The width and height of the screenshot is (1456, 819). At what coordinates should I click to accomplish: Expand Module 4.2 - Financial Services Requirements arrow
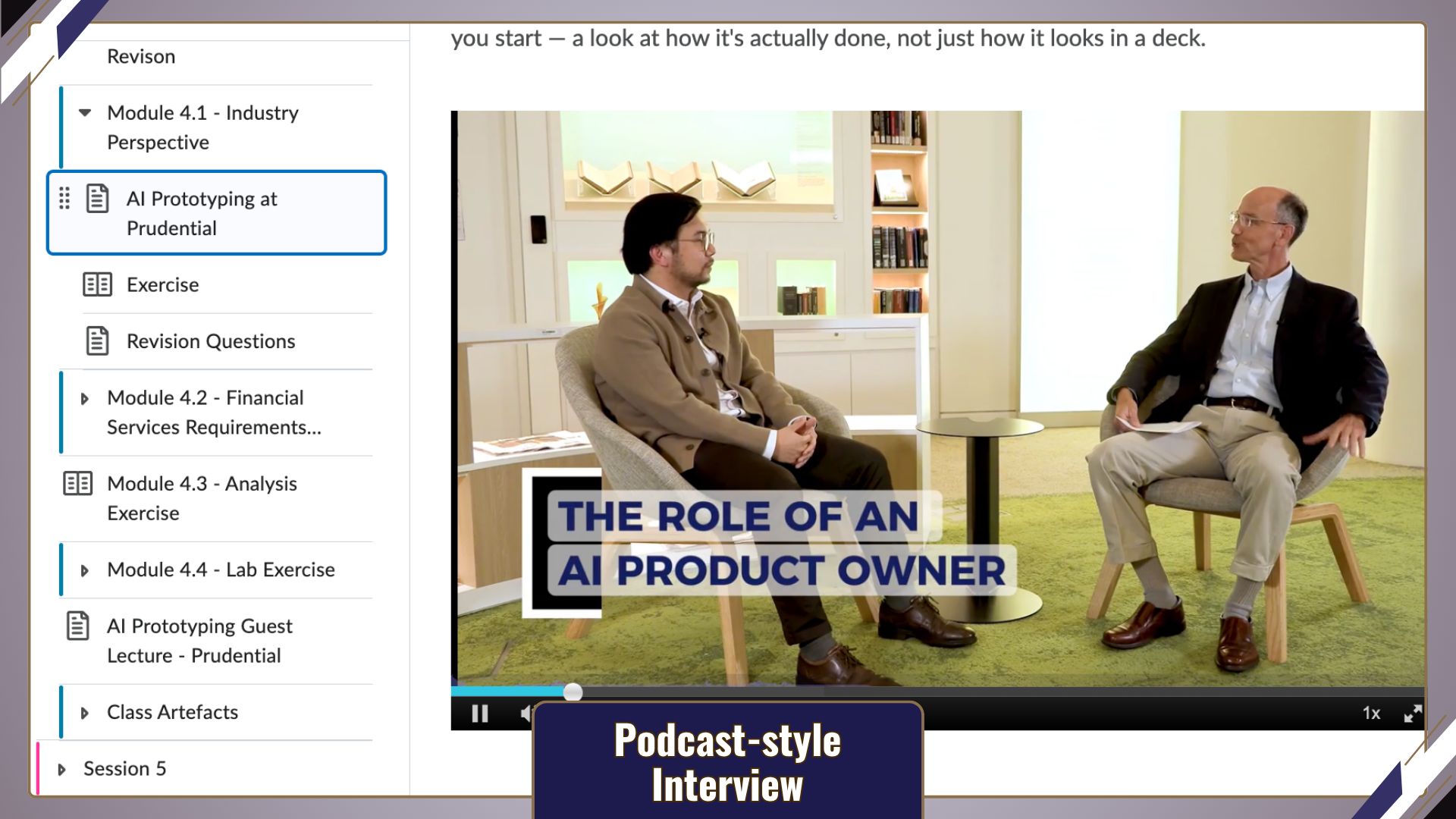click(85, 398)
